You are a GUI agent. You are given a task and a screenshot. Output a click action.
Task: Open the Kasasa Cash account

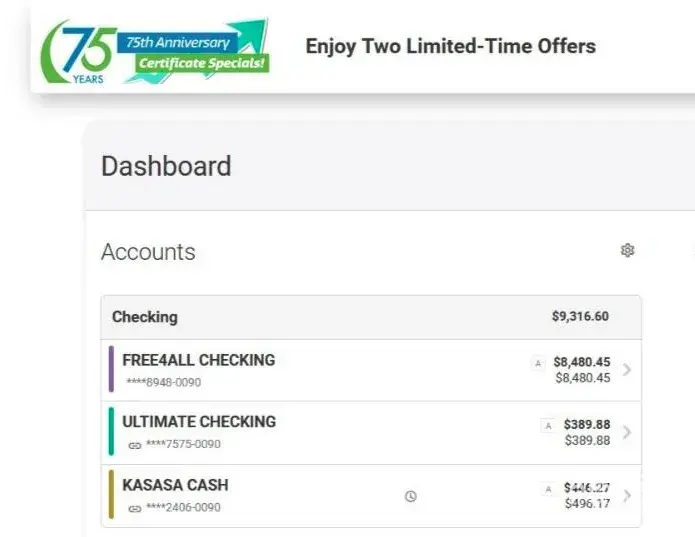pyautogui.click(x=175, y=485)
